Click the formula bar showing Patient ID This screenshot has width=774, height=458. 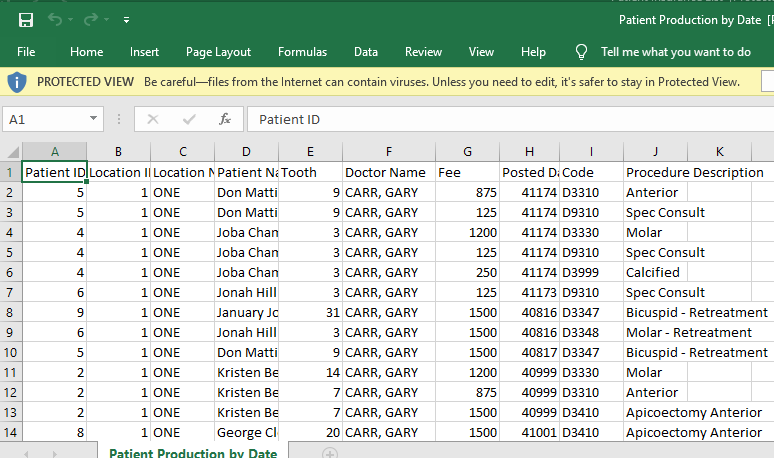500,119
